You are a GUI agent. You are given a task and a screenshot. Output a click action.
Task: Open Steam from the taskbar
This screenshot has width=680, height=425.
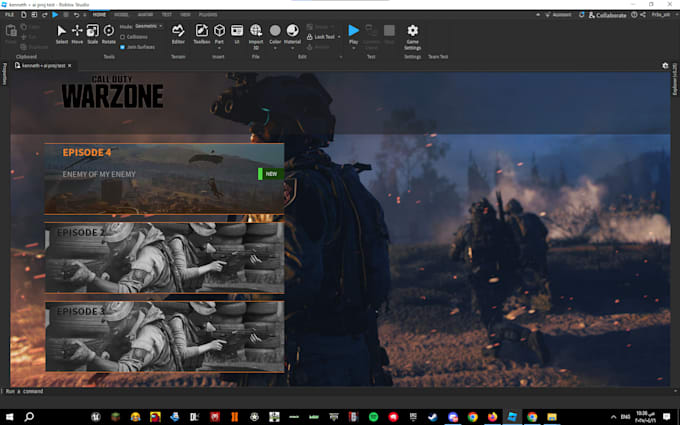pyautogui.click(x=432, y=417)
